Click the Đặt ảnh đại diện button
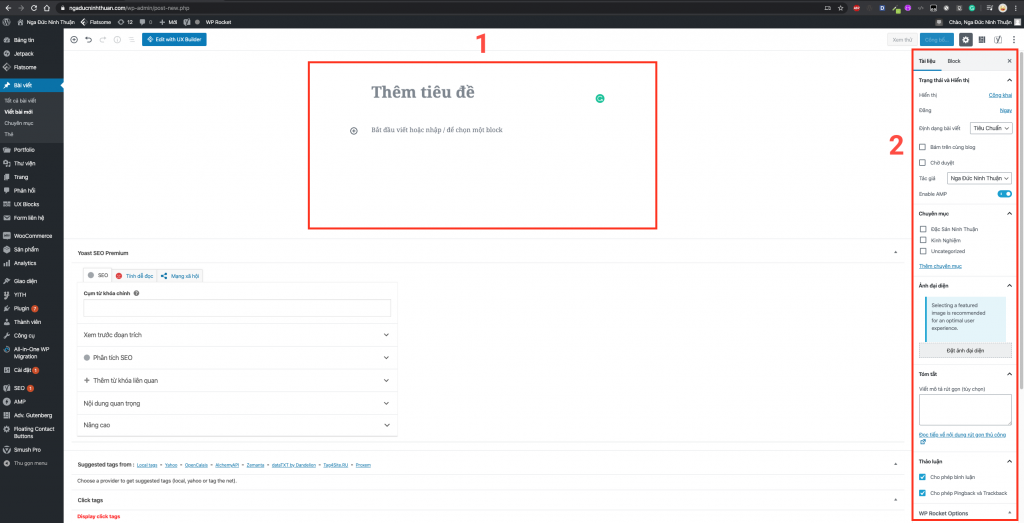1024x523 pixels. pos(965,351)
